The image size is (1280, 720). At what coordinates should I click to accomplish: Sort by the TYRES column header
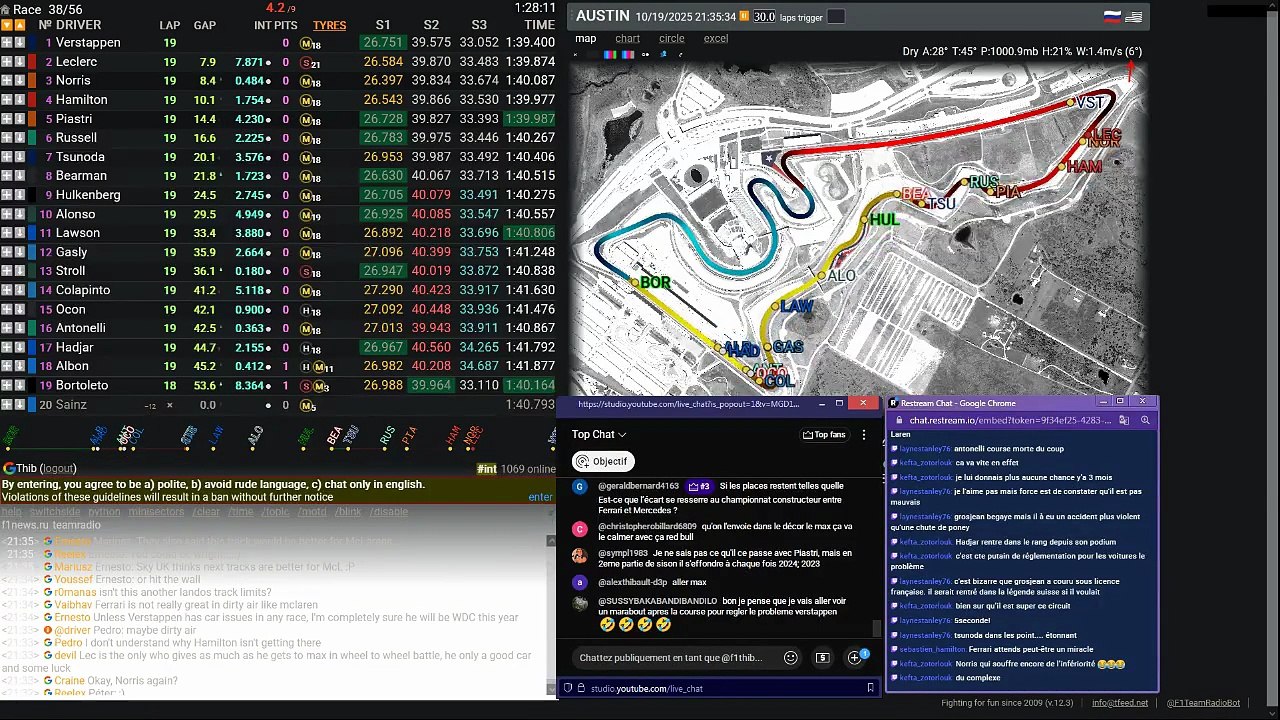click(x=330, y=25)
